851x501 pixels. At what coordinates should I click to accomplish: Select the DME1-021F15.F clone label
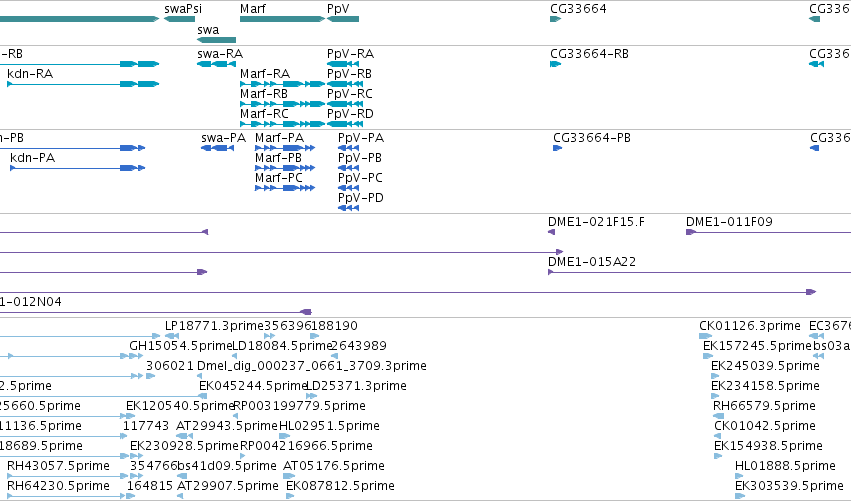click(596, 222)
